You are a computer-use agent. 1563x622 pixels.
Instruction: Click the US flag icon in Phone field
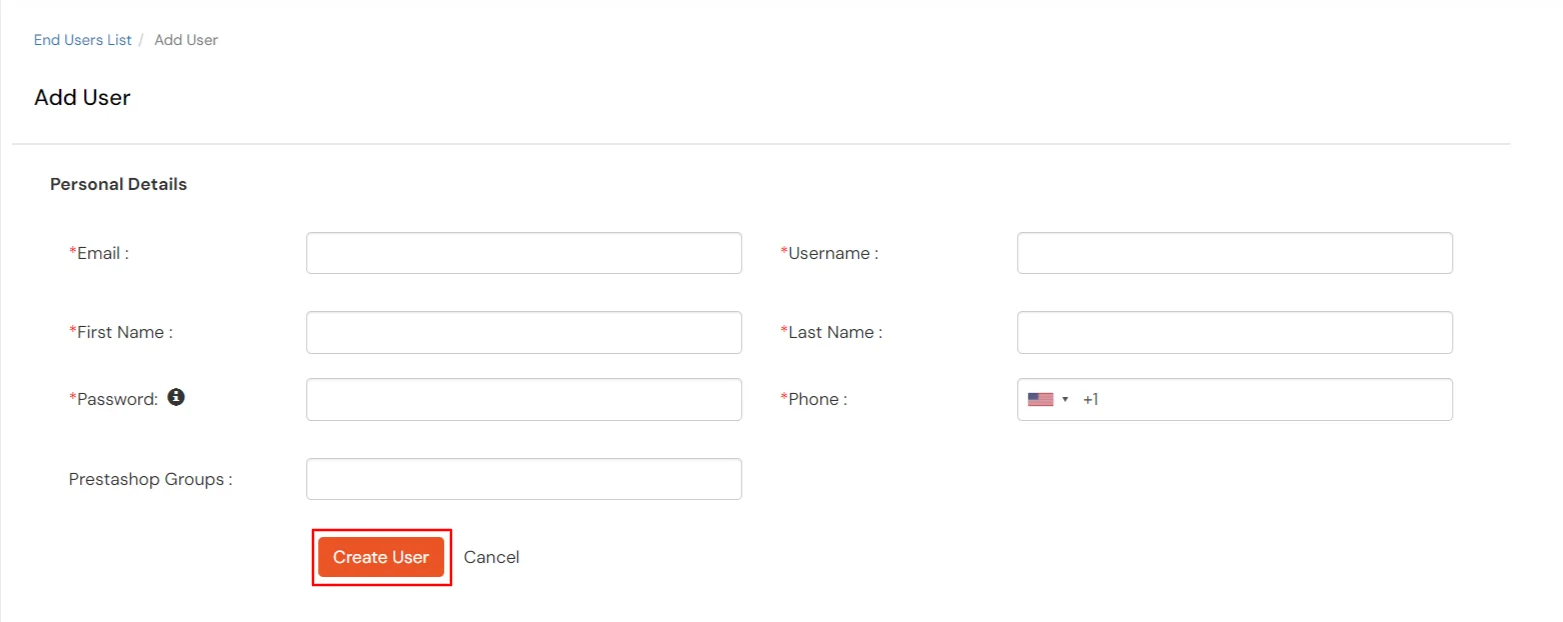pyautogui.click(x=1041, y=398)
